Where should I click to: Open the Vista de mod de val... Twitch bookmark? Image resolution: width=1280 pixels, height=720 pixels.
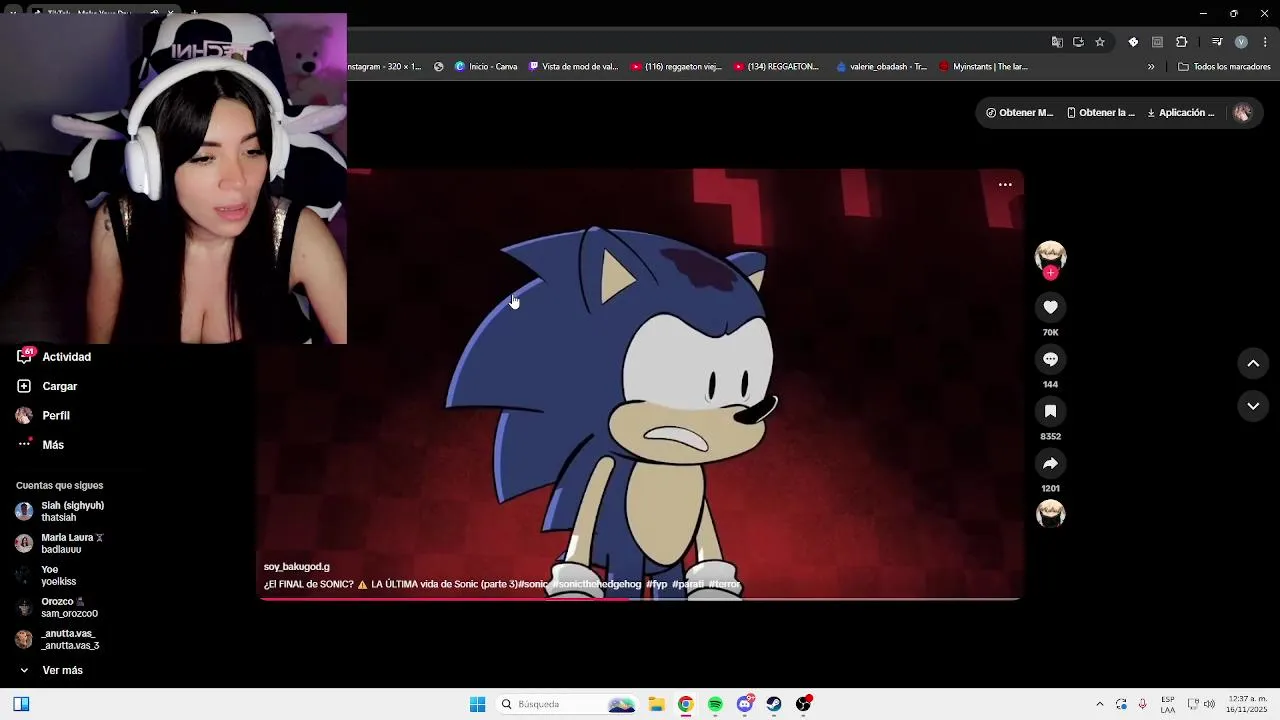[x=573, y=67]
